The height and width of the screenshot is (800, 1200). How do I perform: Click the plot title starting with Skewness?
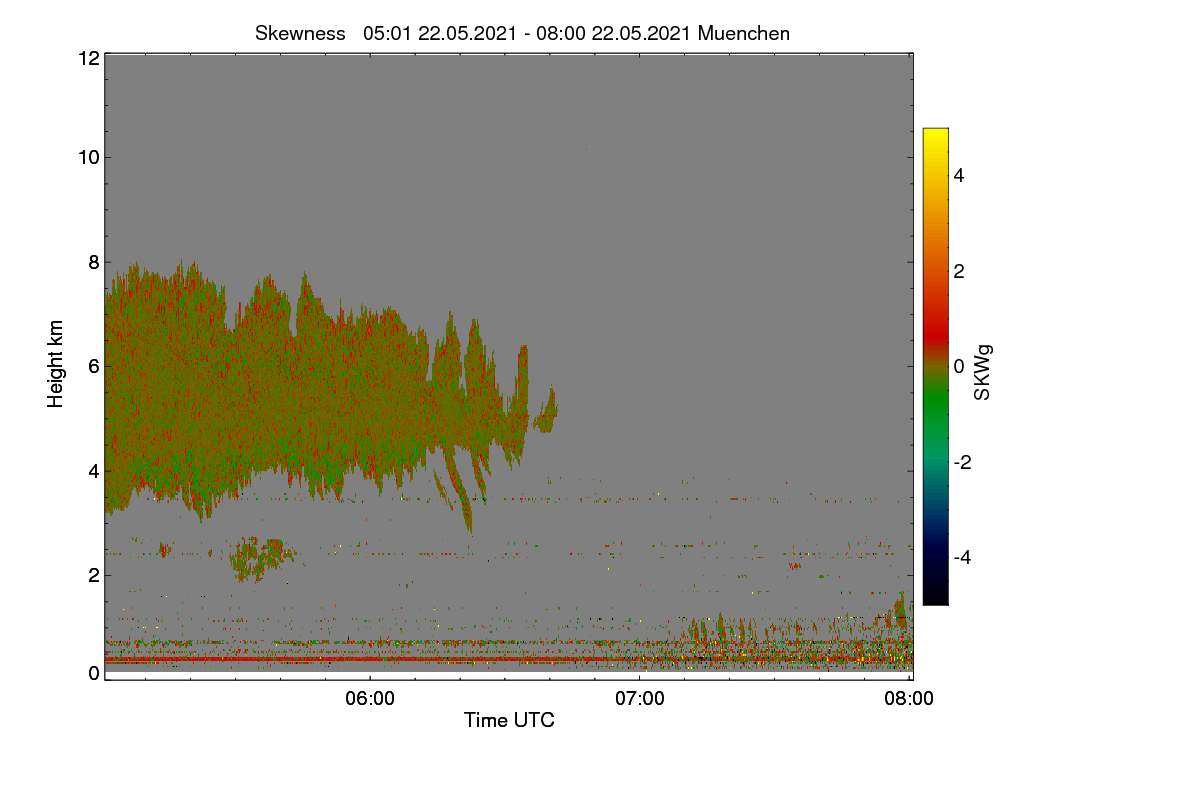(522, 33)
